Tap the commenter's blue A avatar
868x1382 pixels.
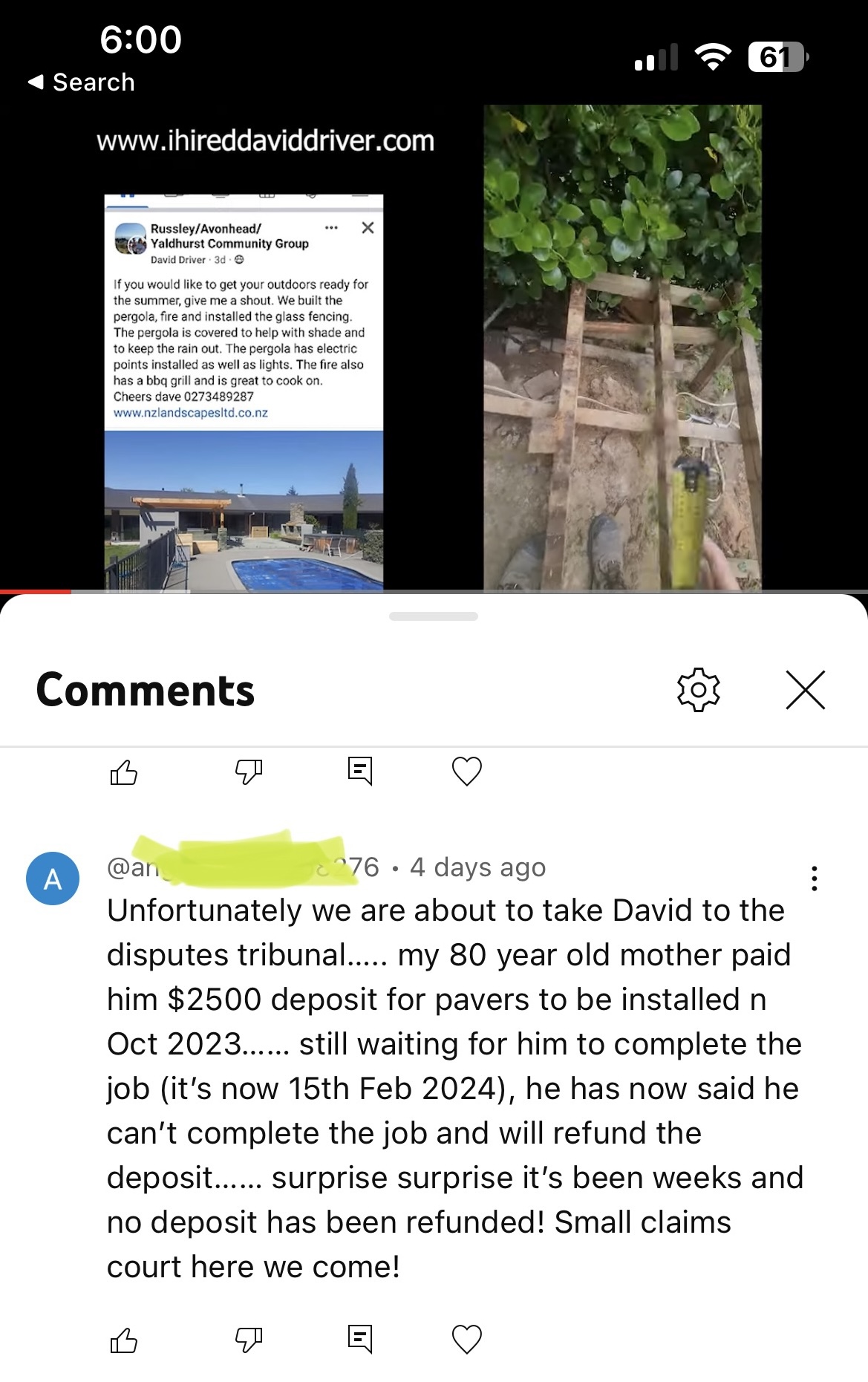53,879
